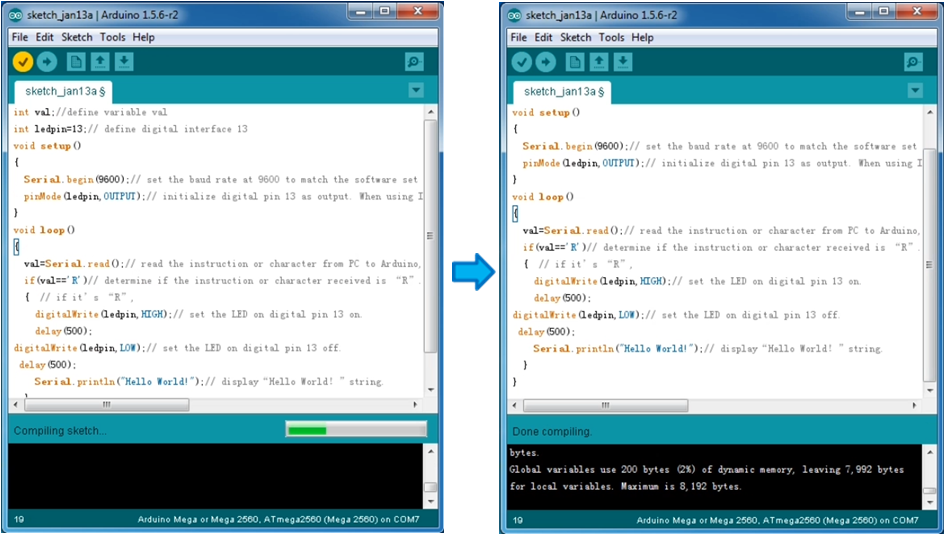
Task: Click Arduino logo in right window title bar
Action: [x=514, y=15]
